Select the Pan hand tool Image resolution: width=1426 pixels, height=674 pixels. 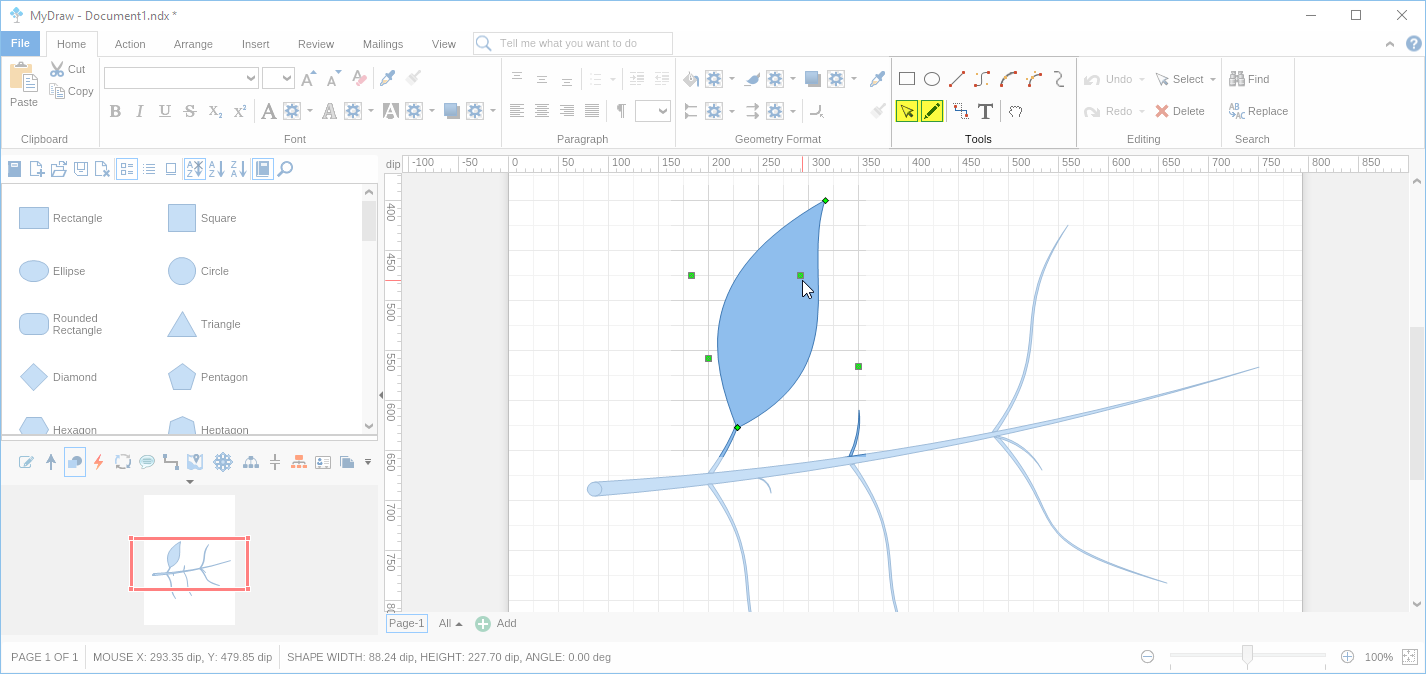pos(1015,111)
